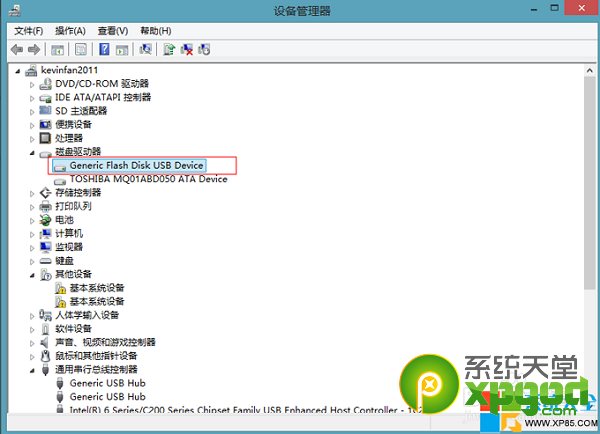Click Scan for hardware changes toolbar icon
Image resolution: width=600 pixels, height=434 pixels.
point(146,49)
